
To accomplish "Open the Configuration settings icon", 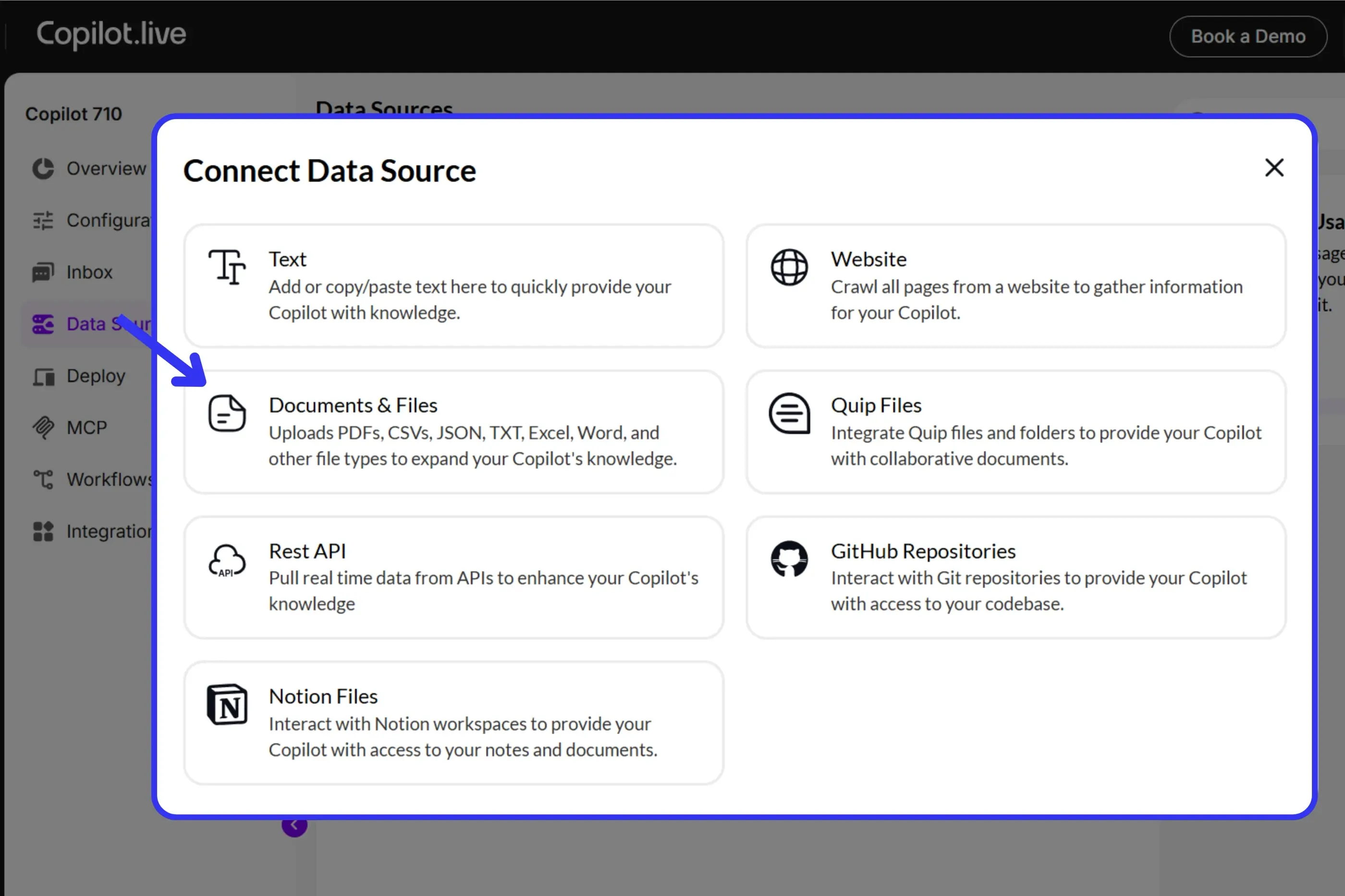I will (43, 220).
